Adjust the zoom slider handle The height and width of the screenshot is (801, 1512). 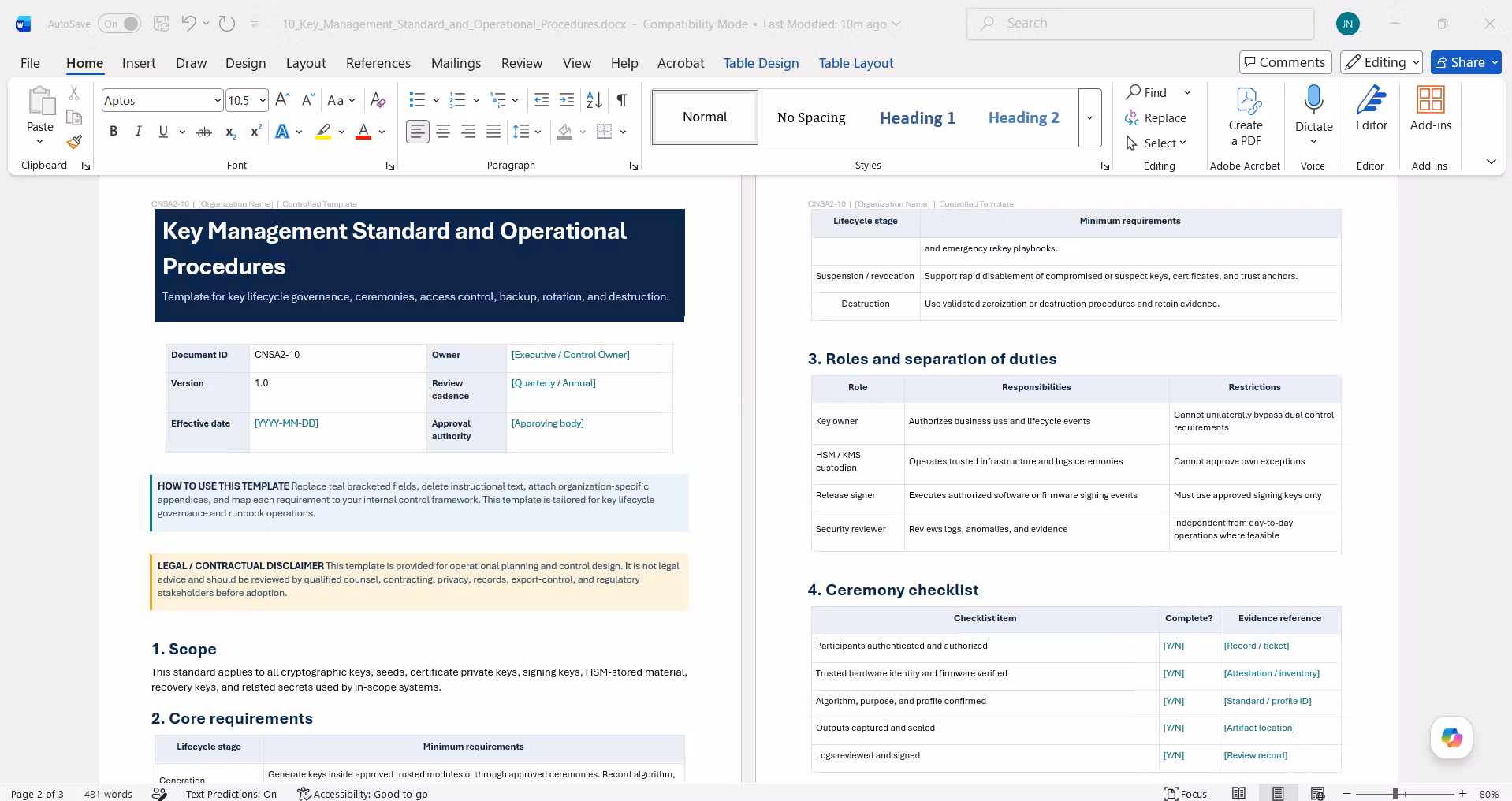click(1395, 794)
